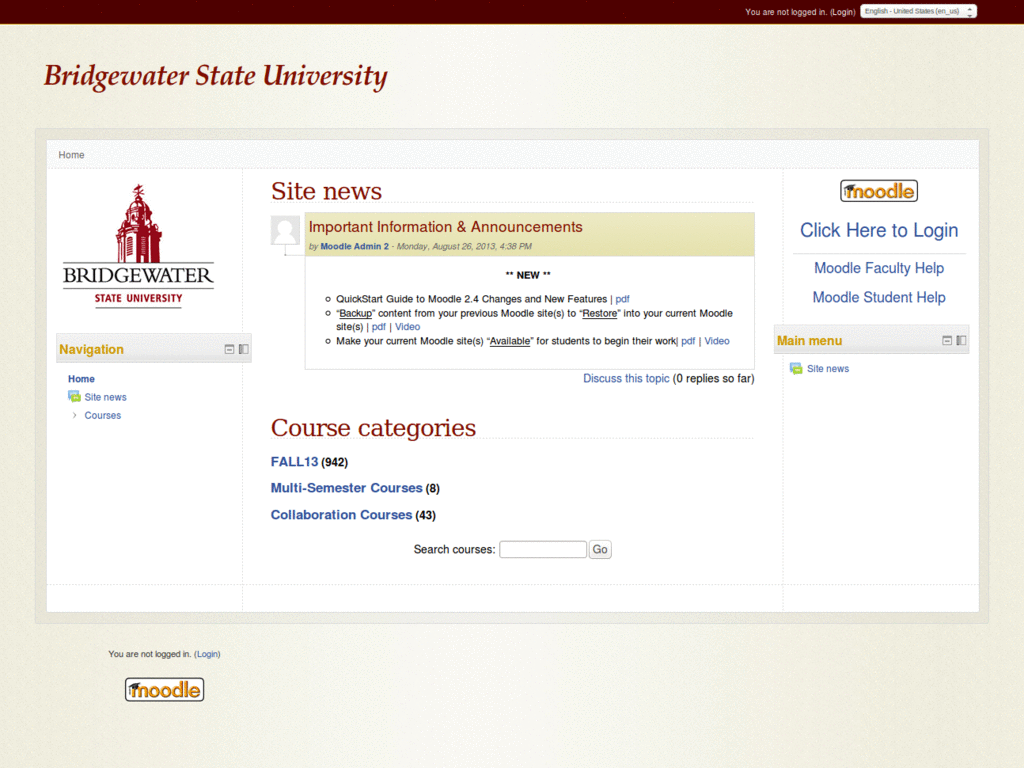Open the Collaboration Courses category

(341, 515)
